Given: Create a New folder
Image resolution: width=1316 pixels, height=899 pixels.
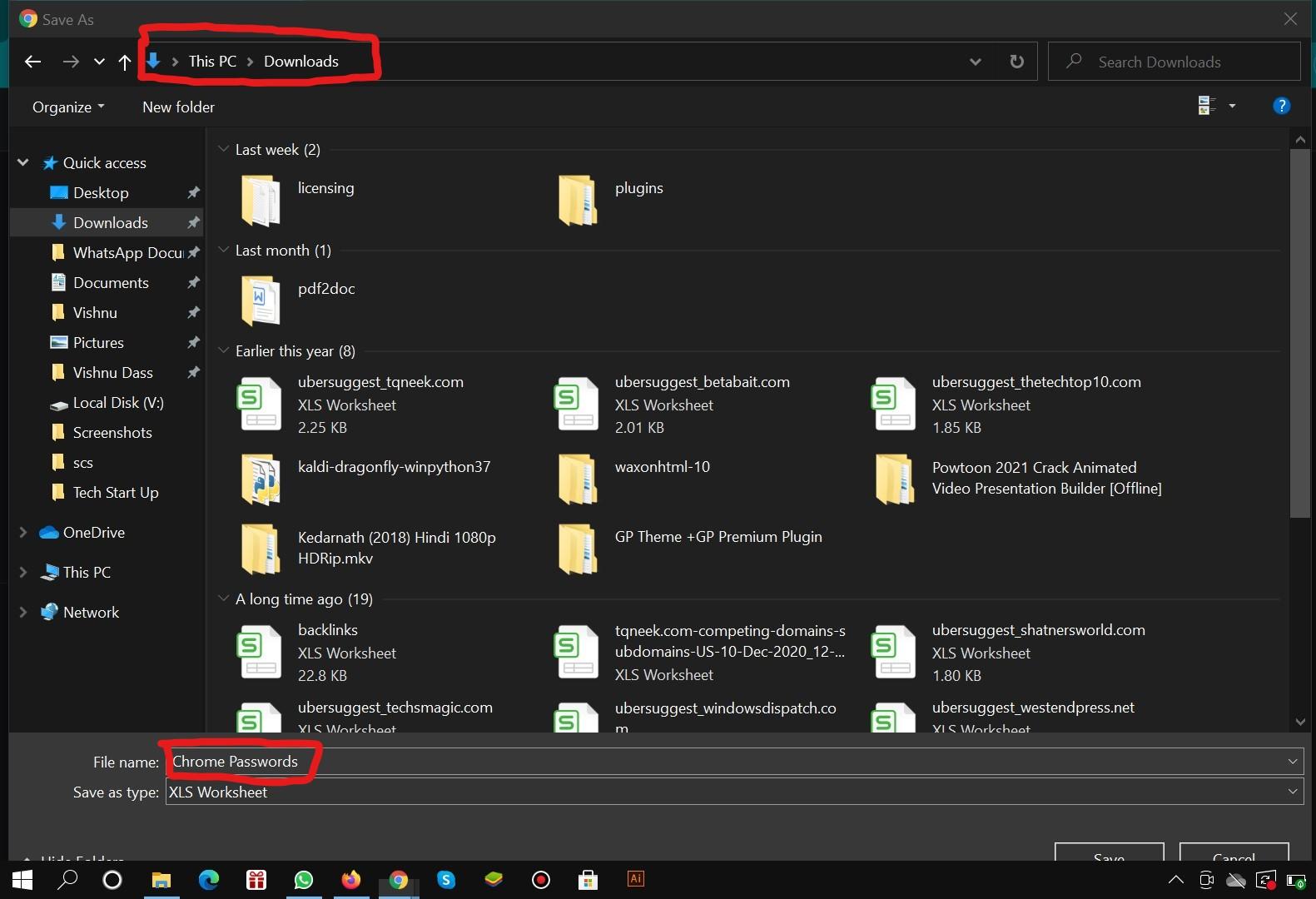Looking at the screenshot, I should pos(178,107).
